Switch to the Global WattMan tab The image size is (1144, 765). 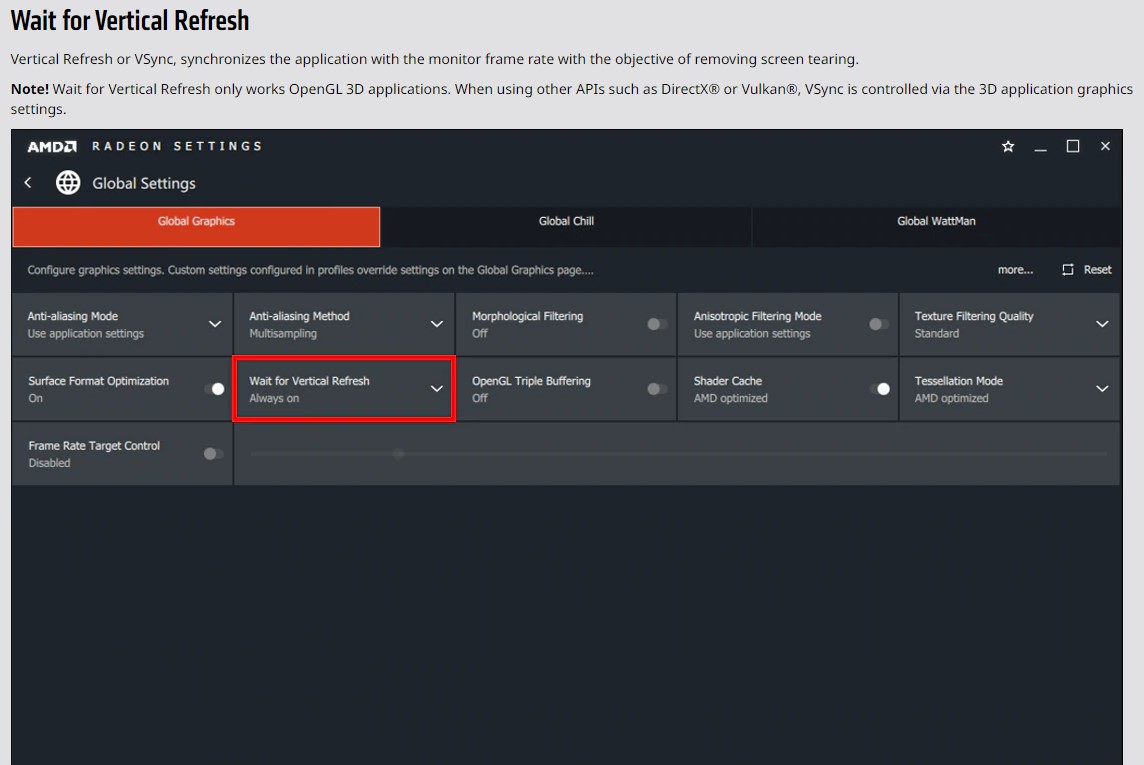pos(936,227)
